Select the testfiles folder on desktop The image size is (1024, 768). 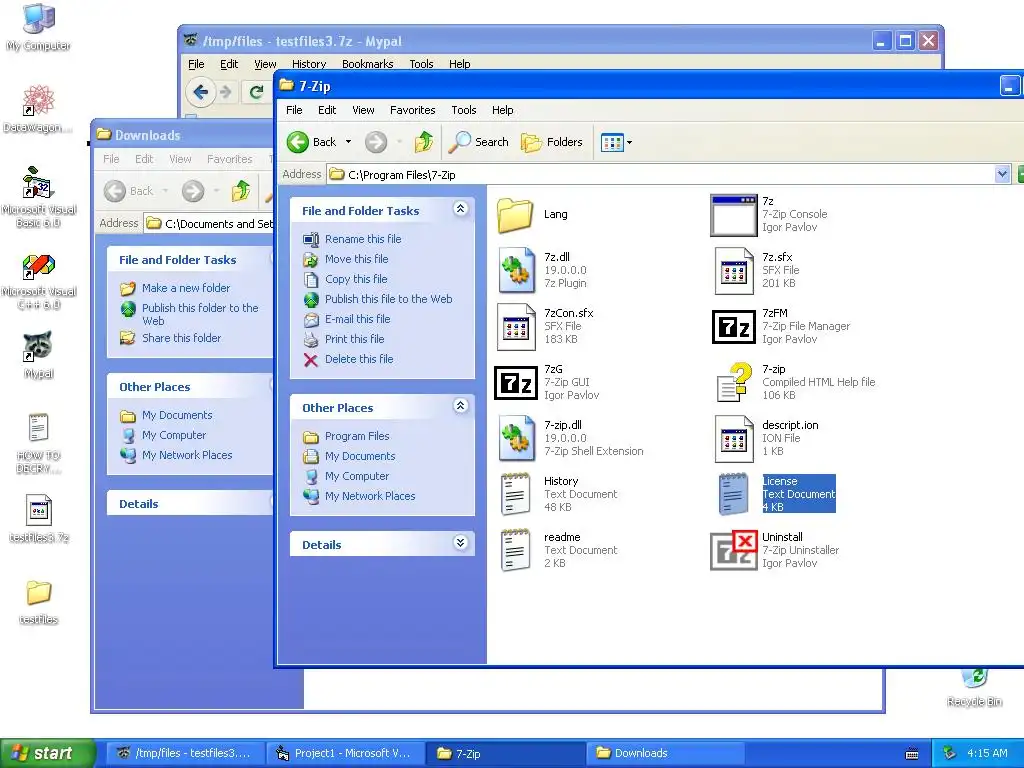[x=39, y=602]
